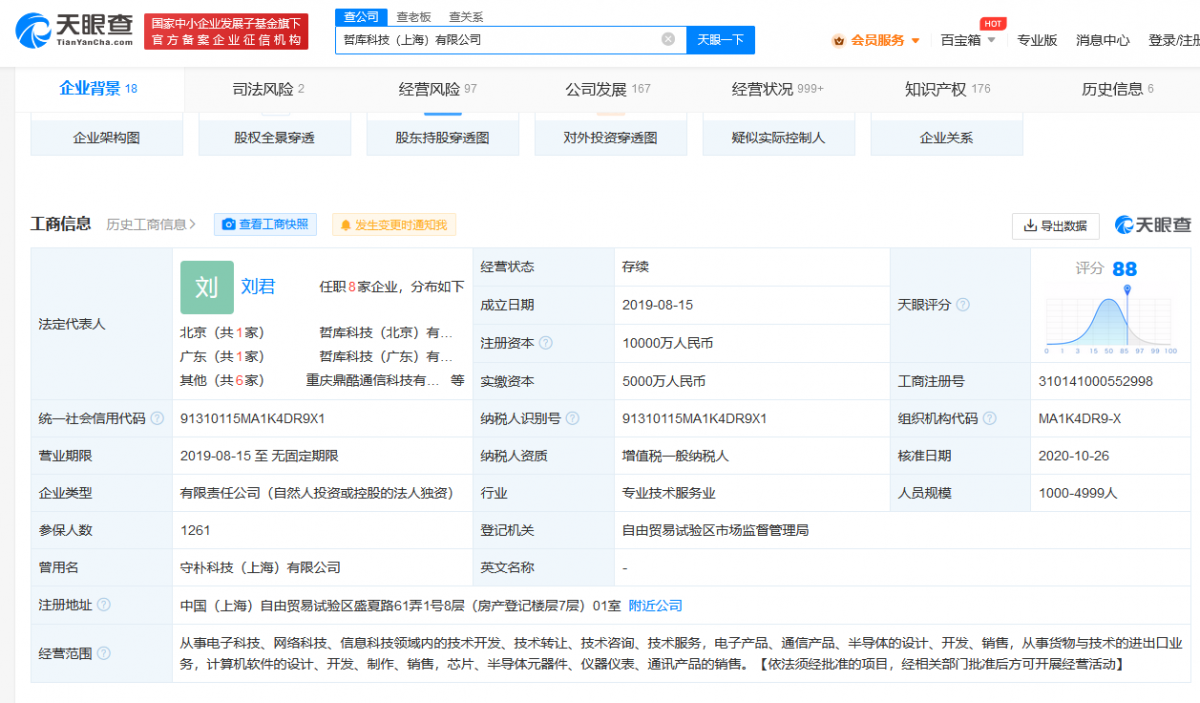Click the 刘 avatar tile
1200x703 pixels.
pos(207,288)
